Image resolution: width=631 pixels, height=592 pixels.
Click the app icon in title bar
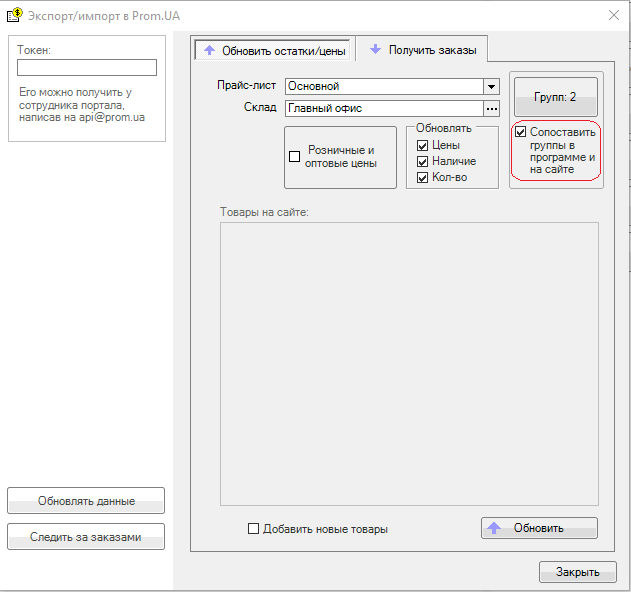tap(15, 15)
